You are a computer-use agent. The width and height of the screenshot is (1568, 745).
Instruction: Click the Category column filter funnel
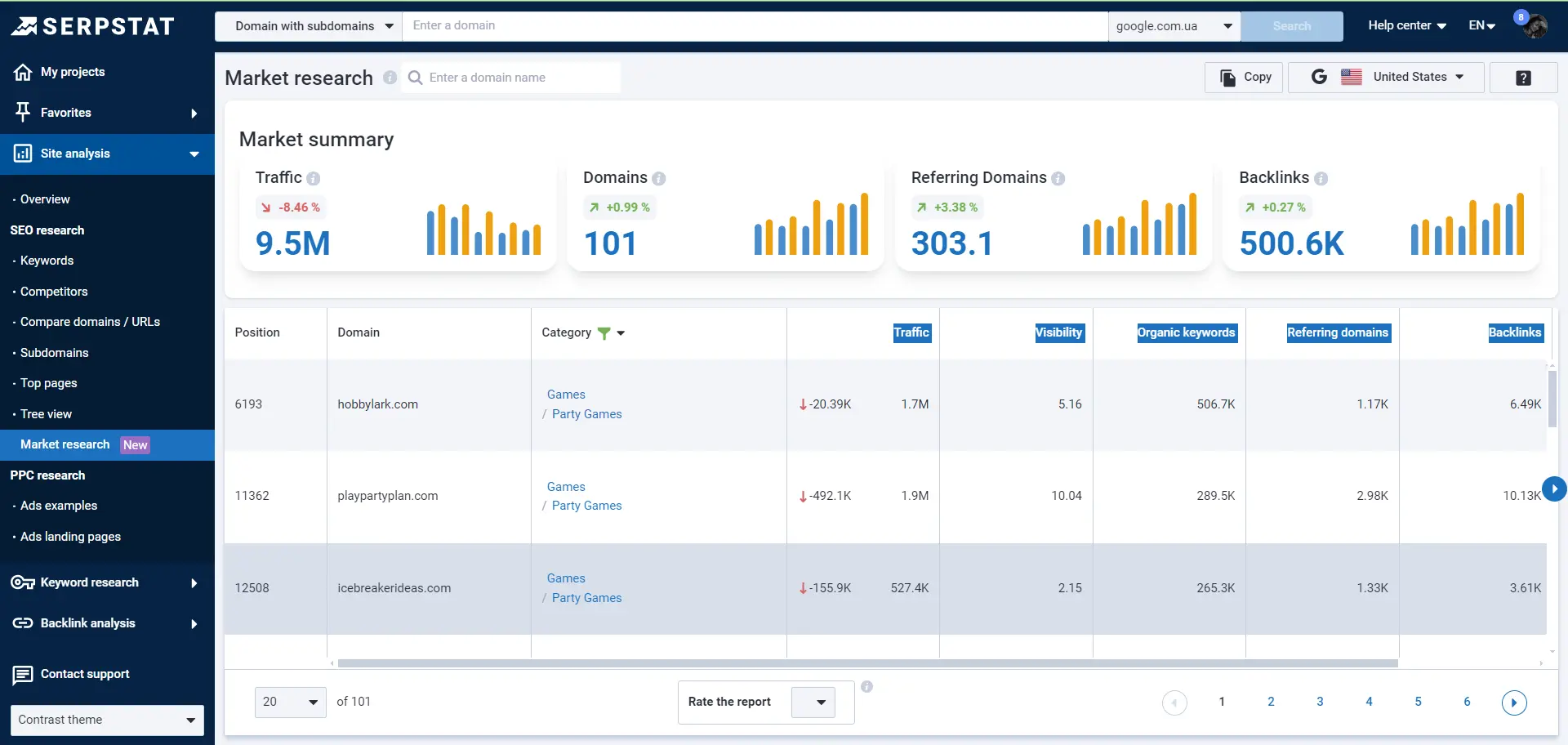[x=604, y=333]
